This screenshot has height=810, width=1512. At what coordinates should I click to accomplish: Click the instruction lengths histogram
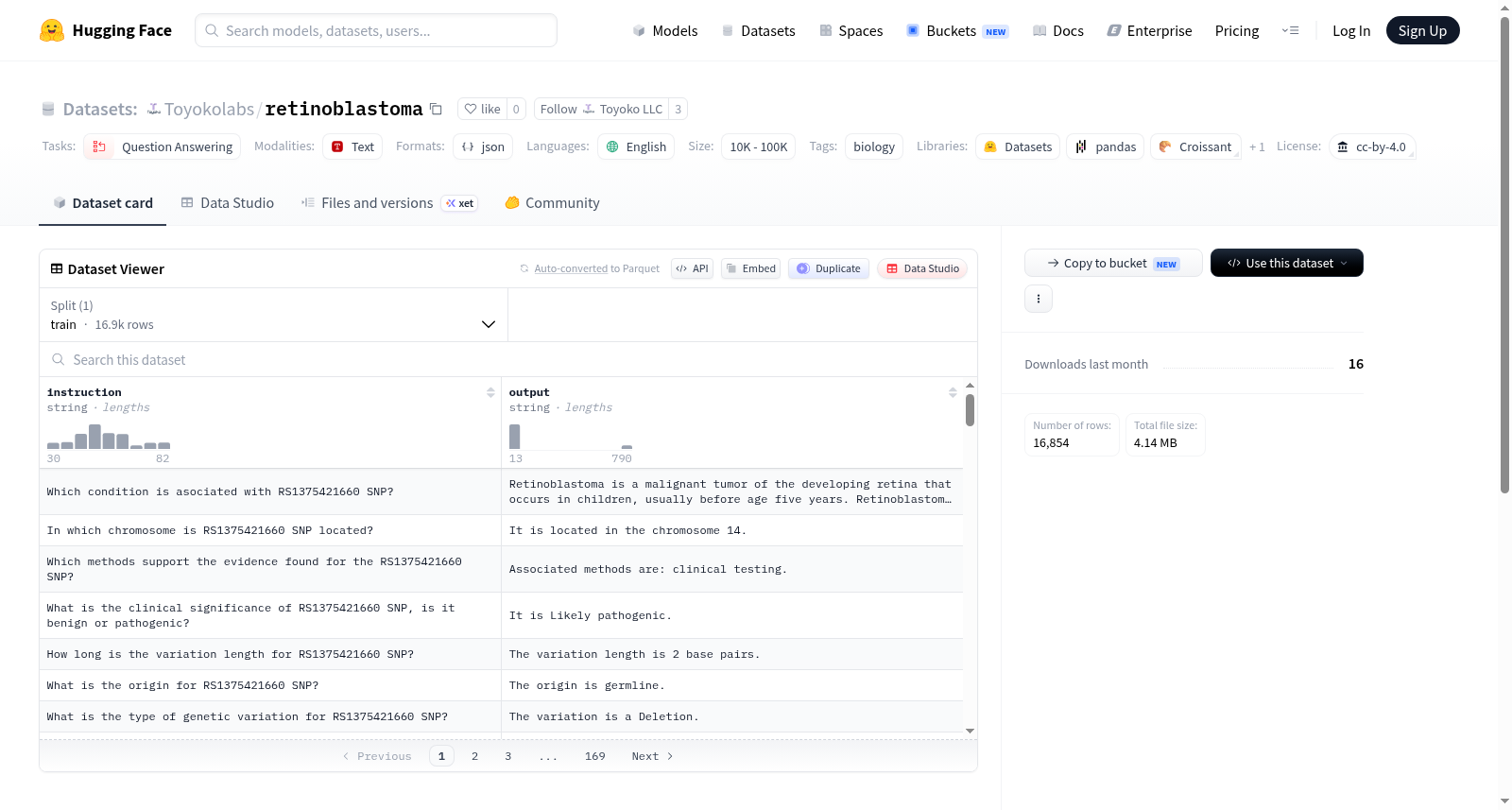click(x=109, y=437)
